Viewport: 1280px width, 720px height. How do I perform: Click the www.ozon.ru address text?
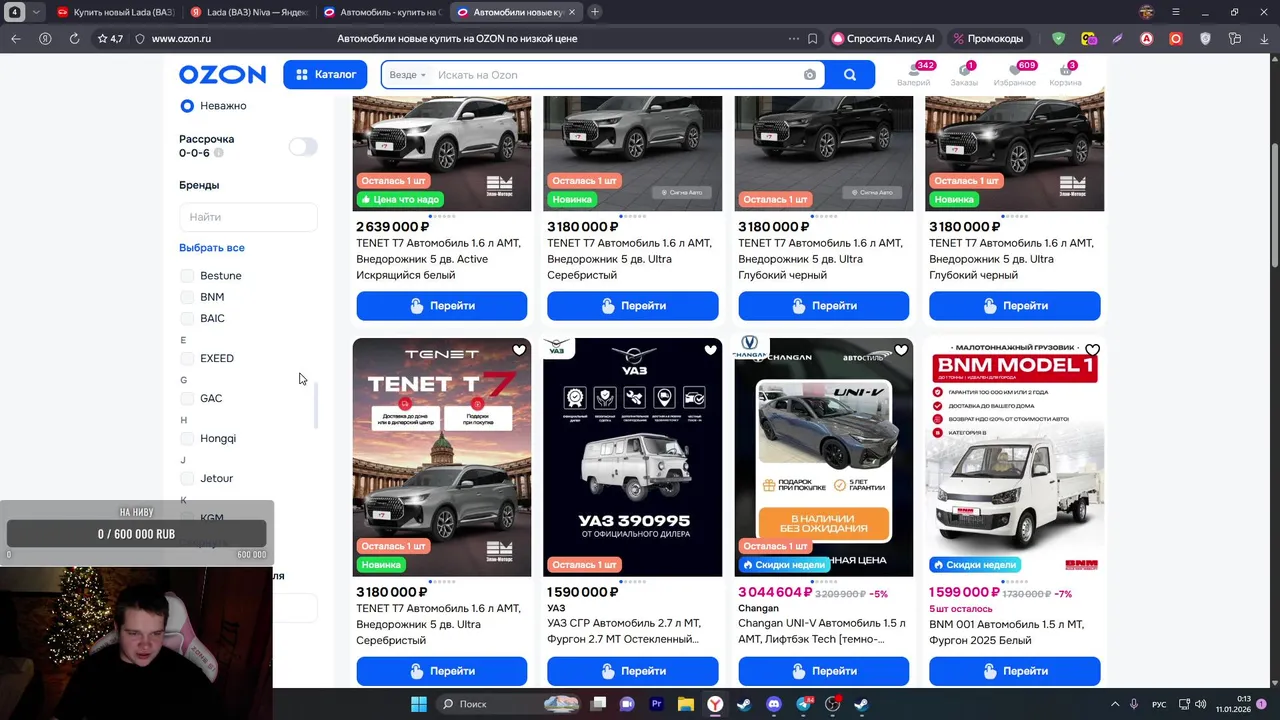[181, 39]
